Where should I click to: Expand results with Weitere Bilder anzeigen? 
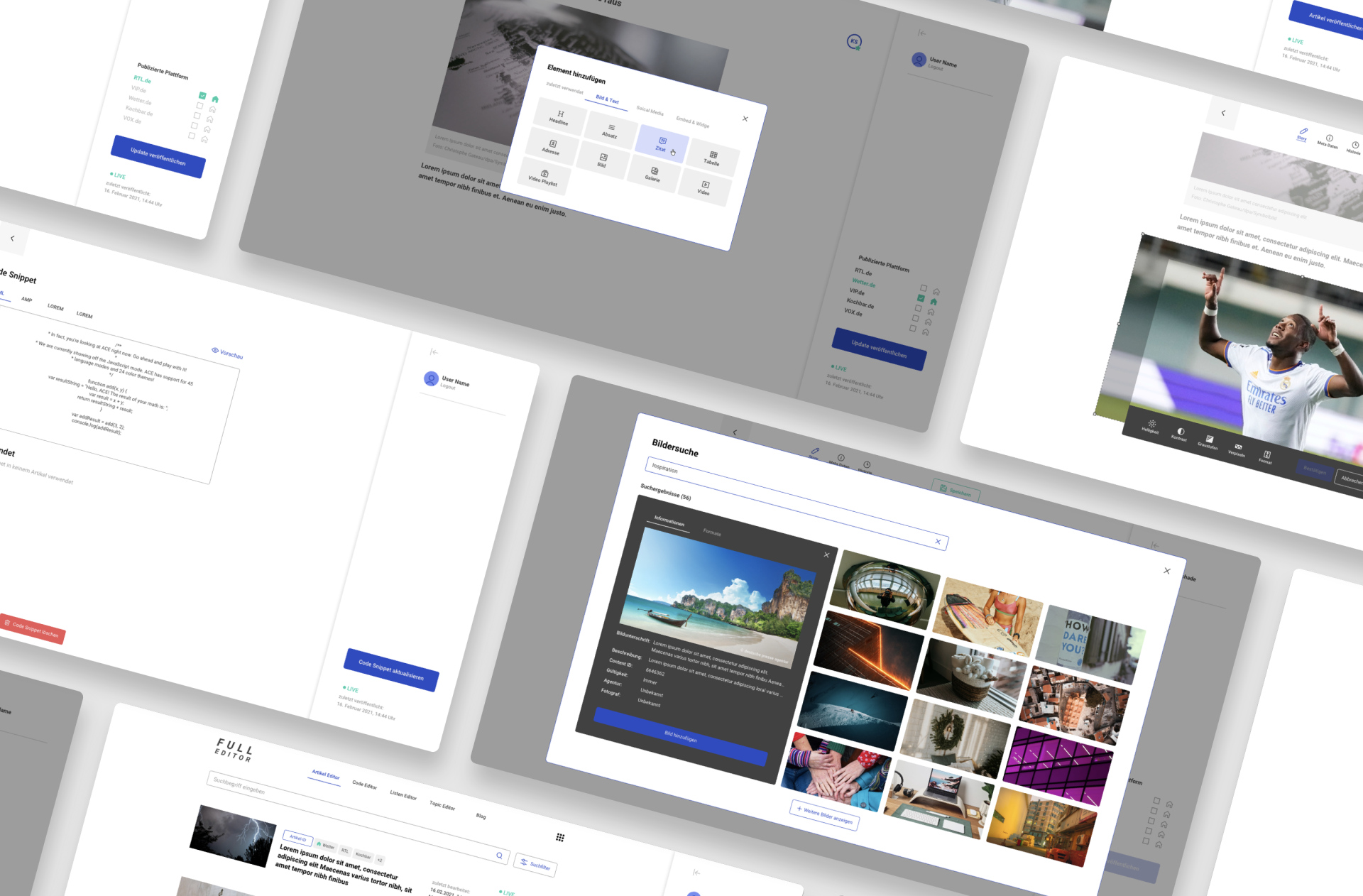tap(824, 815)
